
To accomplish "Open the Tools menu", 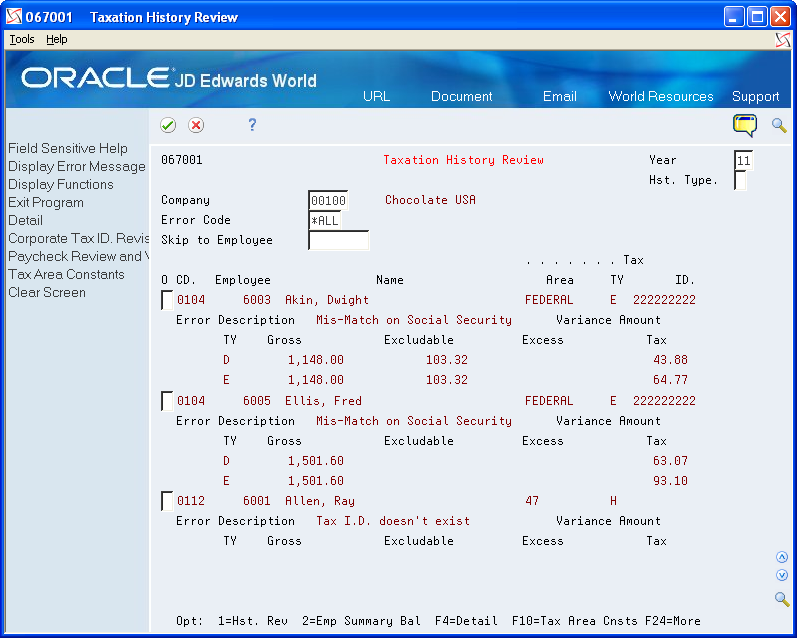I will click(x=22, y=39).
